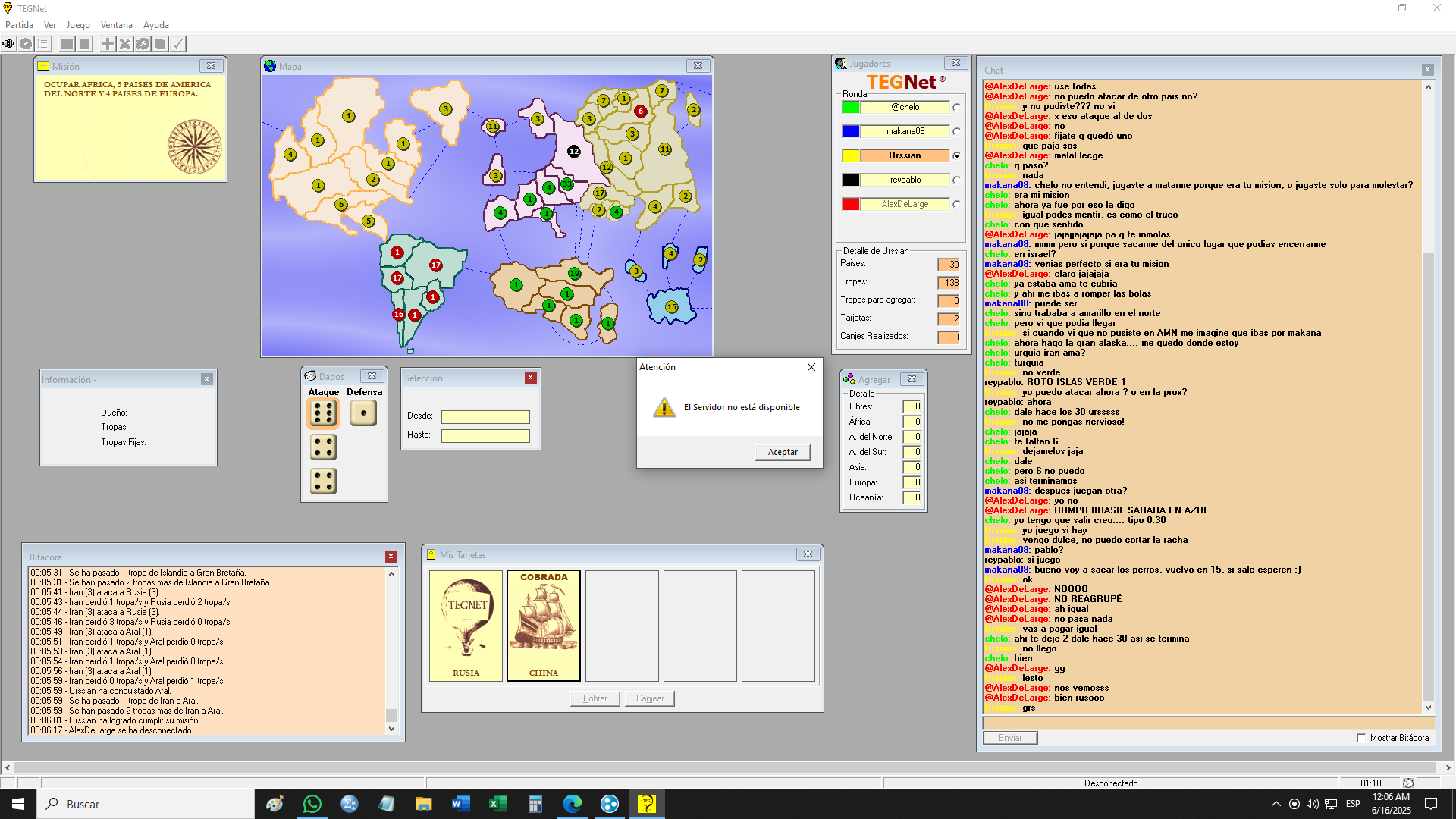Click the compass rose on mission card
This screenshot has height=819, width=1456.
tap(195, 146)
